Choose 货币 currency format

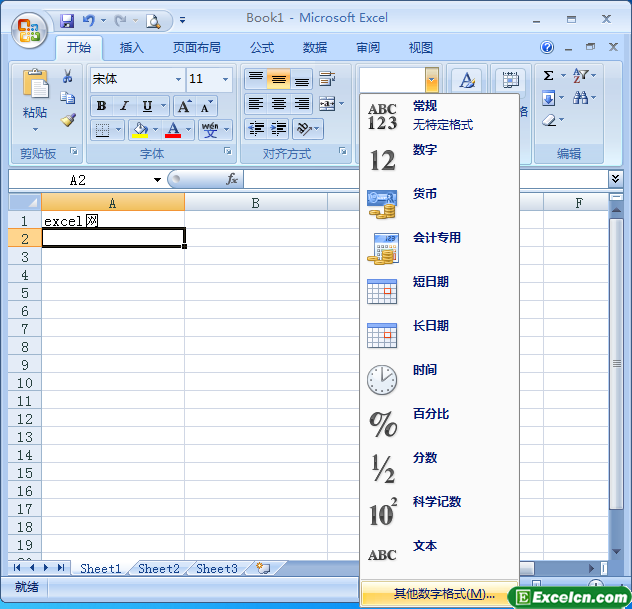pos(439,204)
